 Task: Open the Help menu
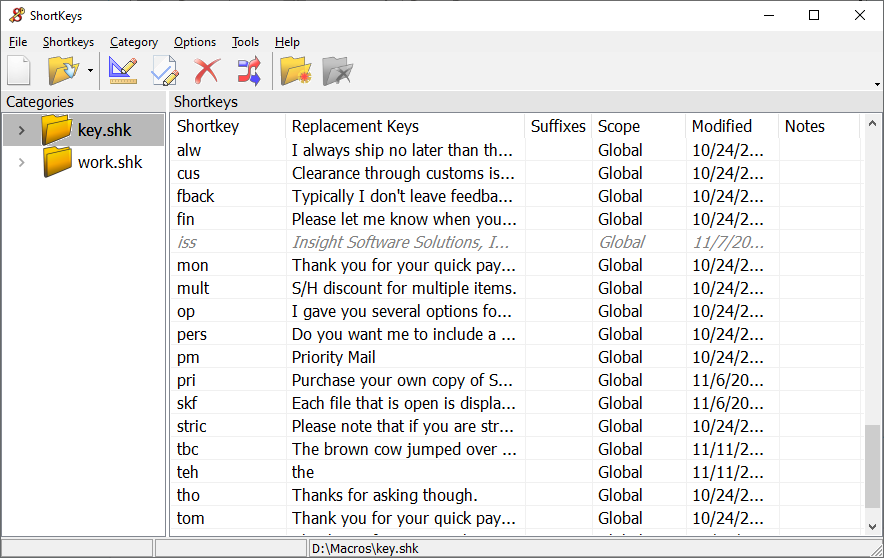point(287,42)
